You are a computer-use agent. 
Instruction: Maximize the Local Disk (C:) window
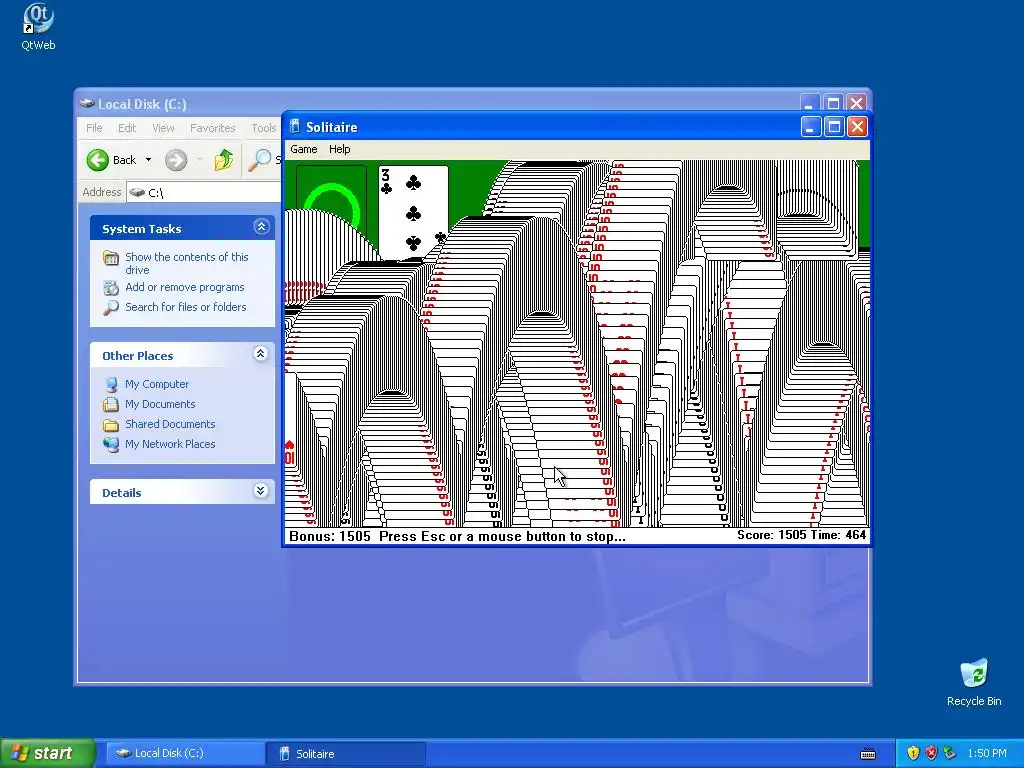833,103
